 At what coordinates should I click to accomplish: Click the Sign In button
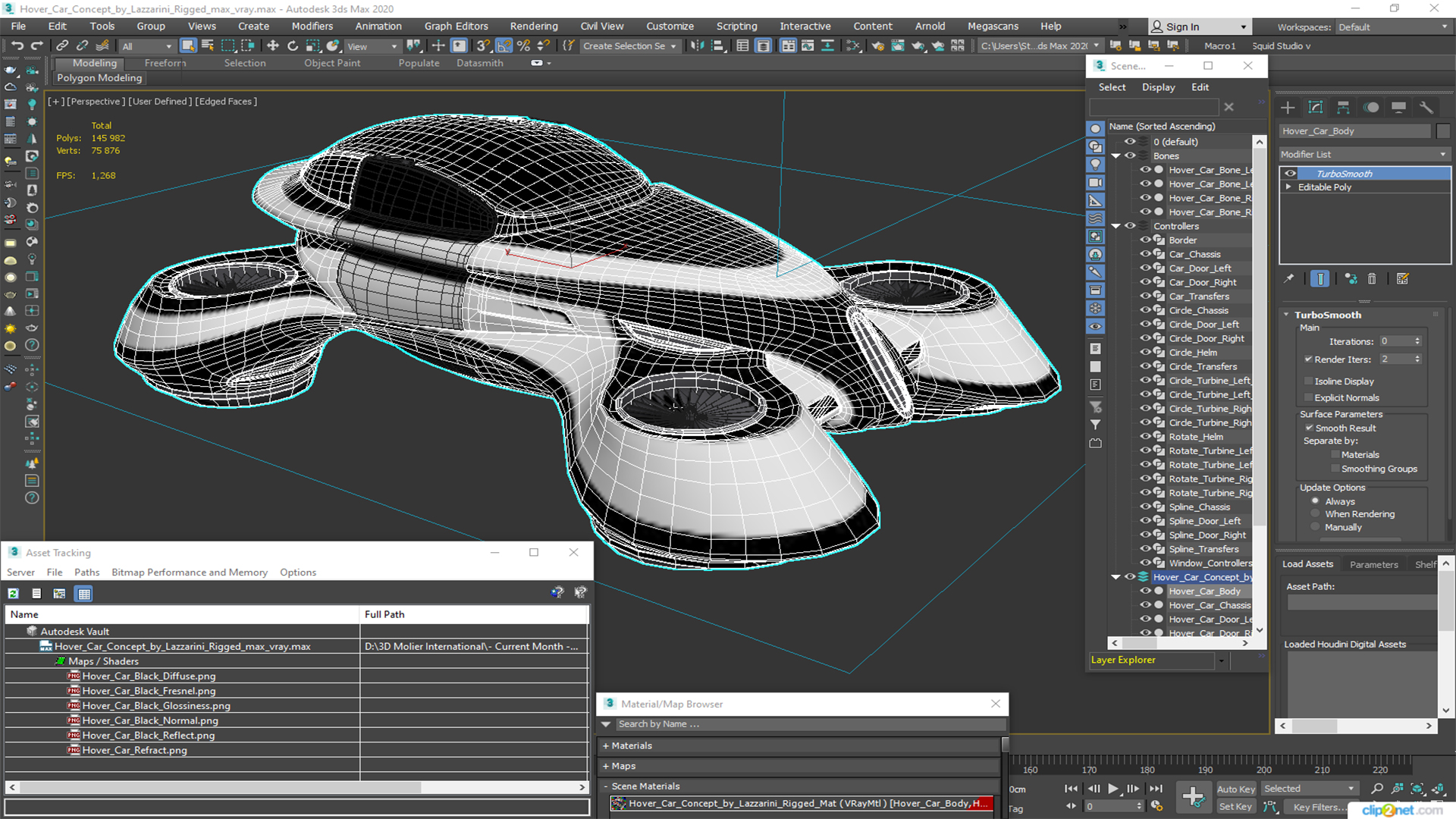1200,27
